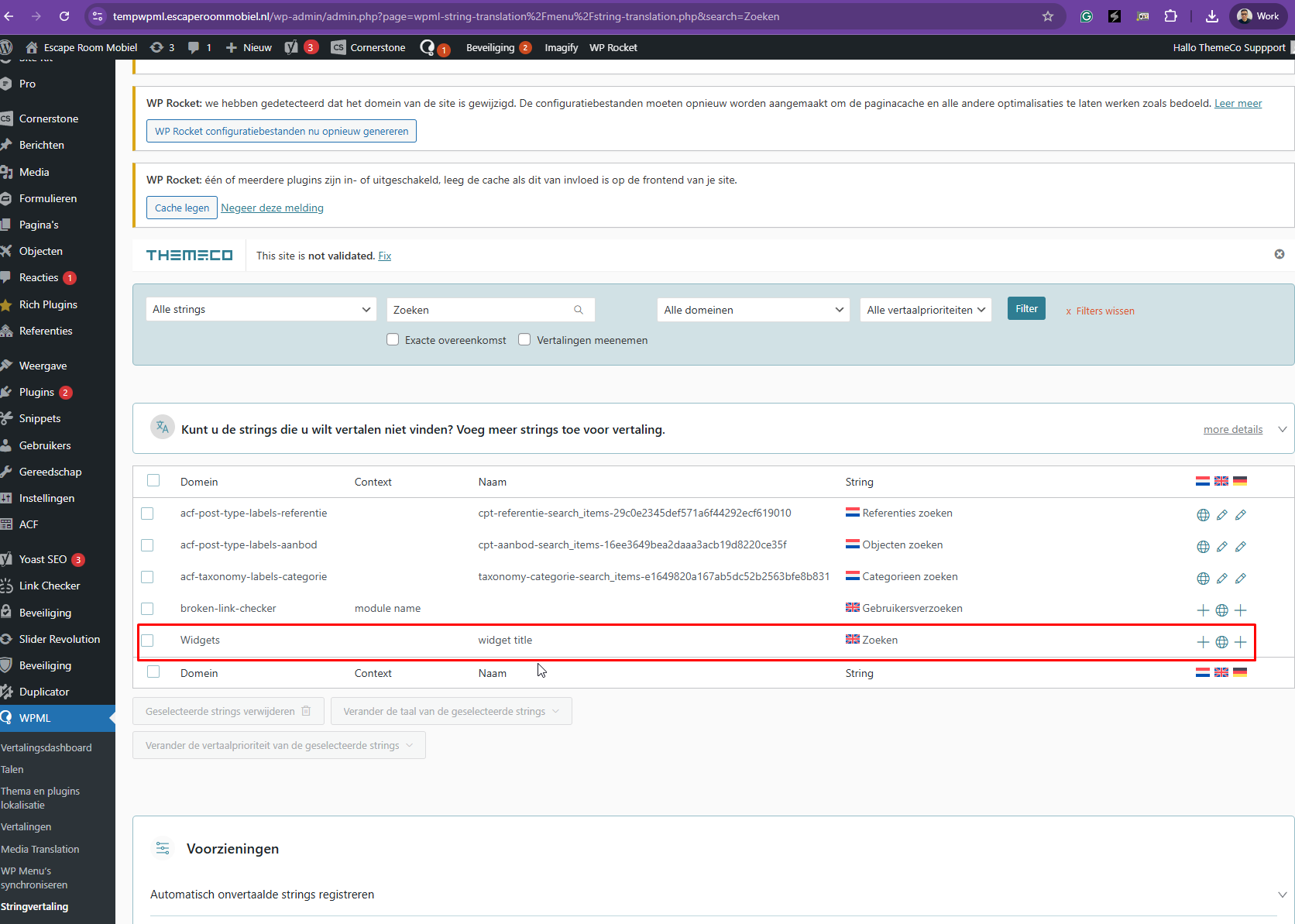Add German translation for Gebruikersverzoeken
The image size is (1295, 924).
(1240, 610)
